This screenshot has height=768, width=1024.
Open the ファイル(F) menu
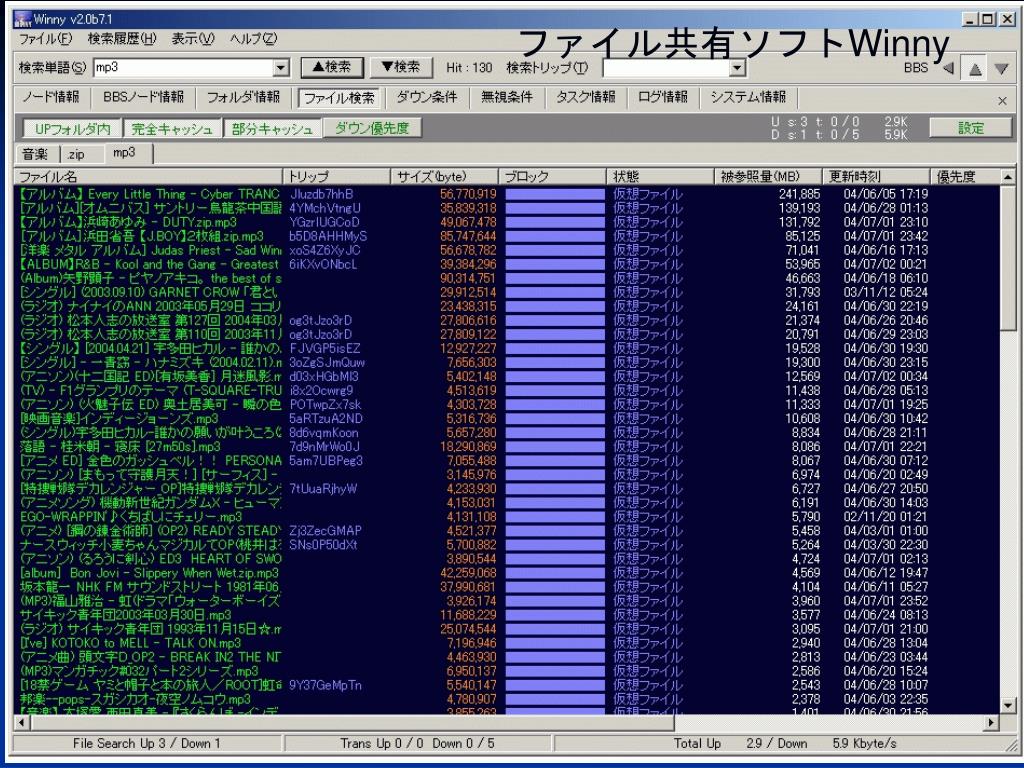46,39
